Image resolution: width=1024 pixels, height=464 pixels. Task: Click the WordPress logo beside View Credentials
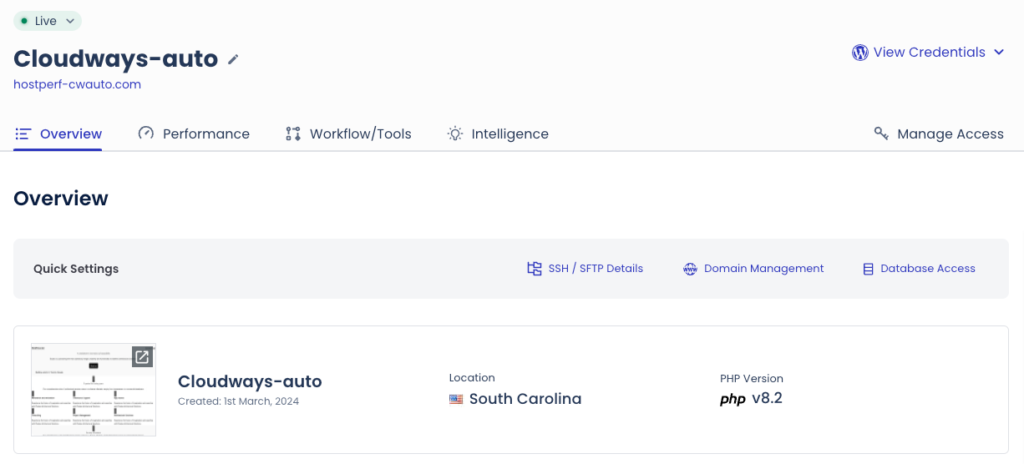tap(860, 52)
